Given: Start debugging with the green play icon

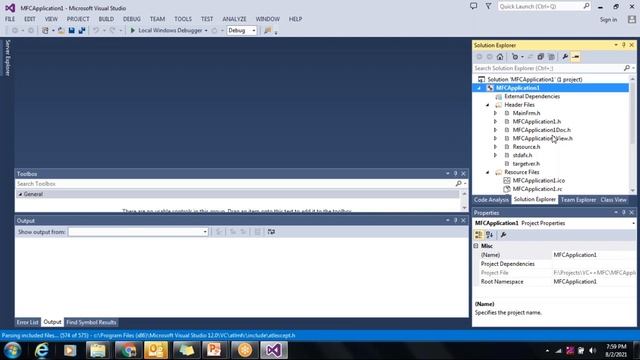Looking at the screenshot, I should tap(132, 31).
